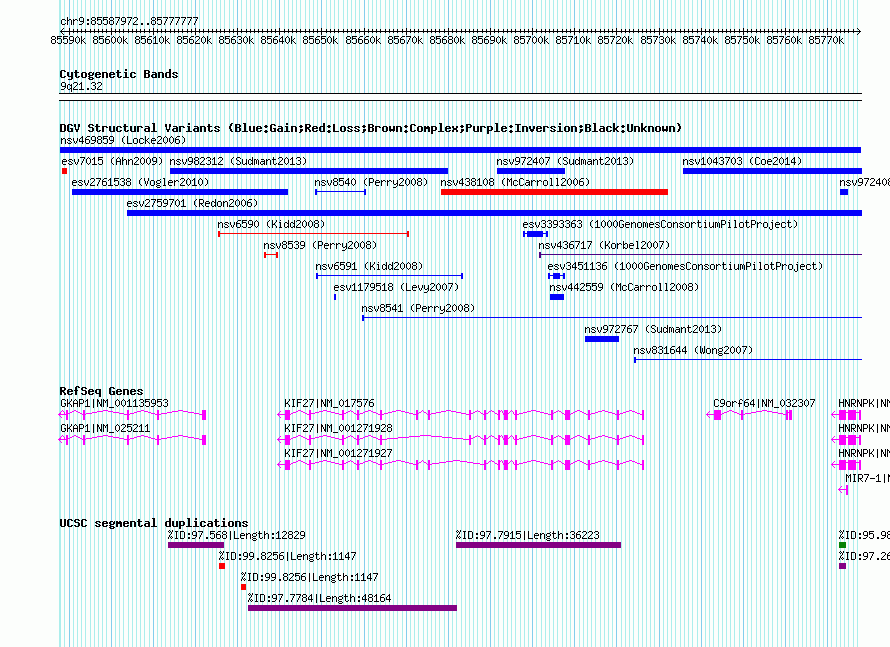The height and width of the screenshot is (647, 890).
Task: Click the nsv982312 (Sudmant2013) variant bar
Action: click(309, 171)
